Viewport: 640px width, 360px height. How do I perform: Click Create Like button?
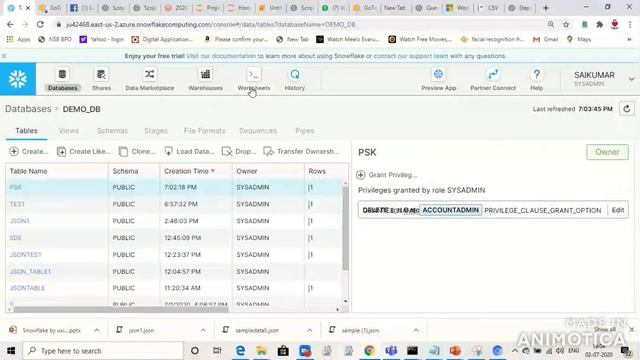coord(84,151)
